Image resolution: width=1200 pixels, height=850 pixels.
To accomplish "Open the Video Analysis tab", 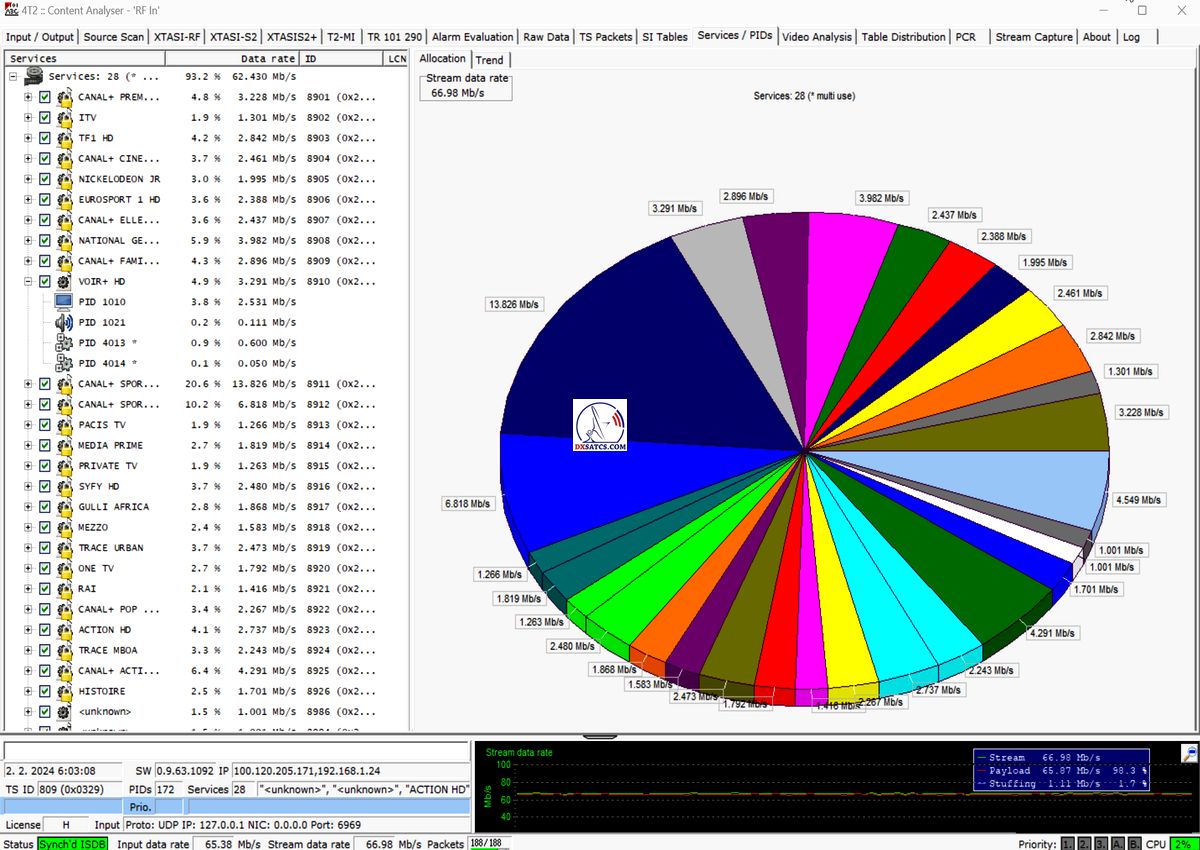I will [817, 37].
